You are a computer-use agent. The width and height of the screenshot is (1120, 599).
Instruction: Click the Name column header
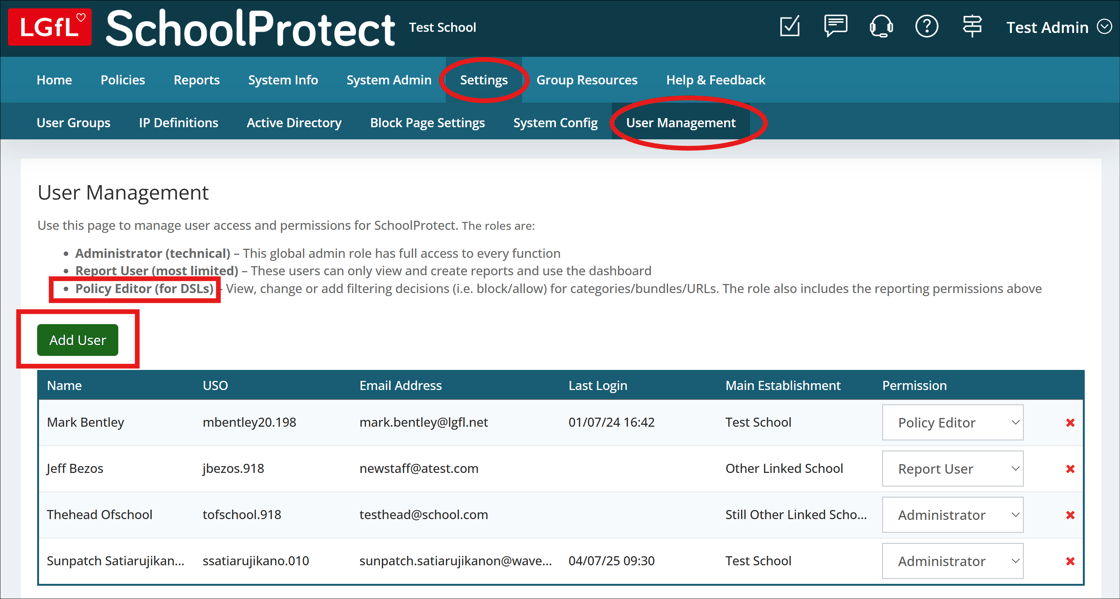64,386
